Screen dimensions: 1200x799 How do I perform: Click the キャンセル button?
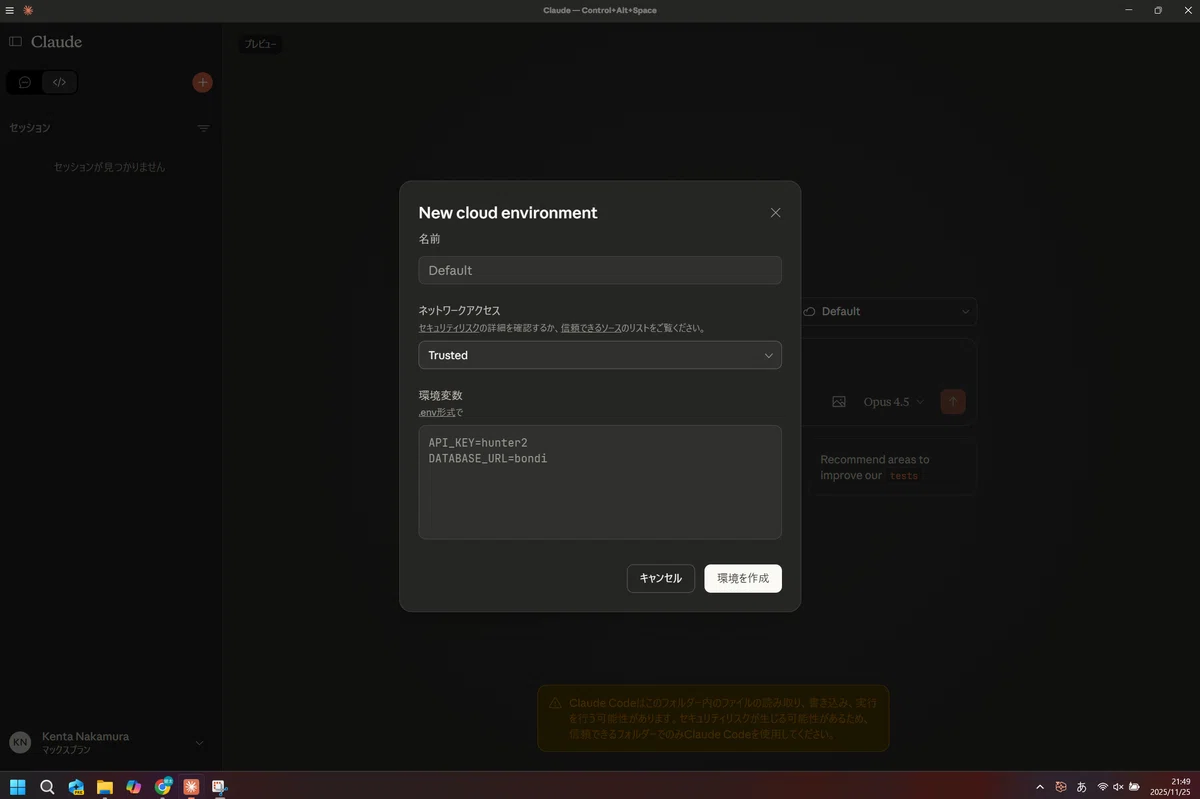(661, 578)
